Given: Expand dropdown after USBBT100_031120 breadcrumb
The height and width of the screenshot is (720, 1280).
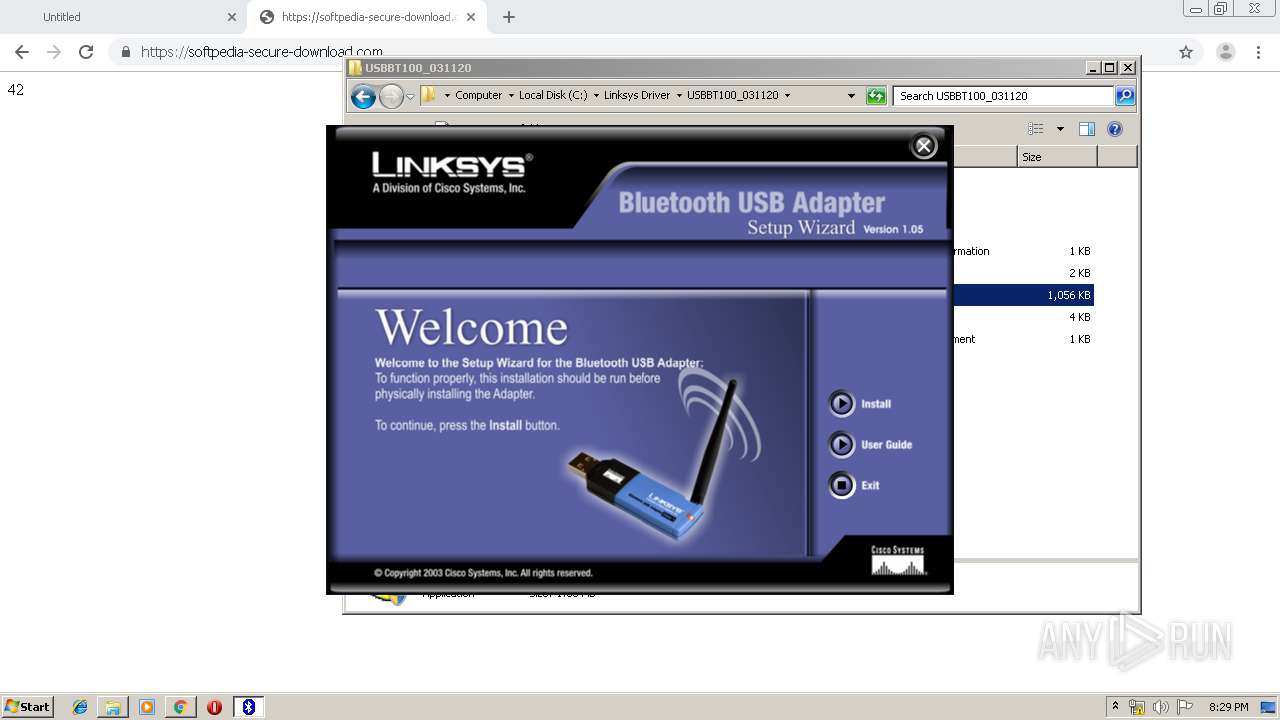Looking at the screenshot, I should (787, 96).
